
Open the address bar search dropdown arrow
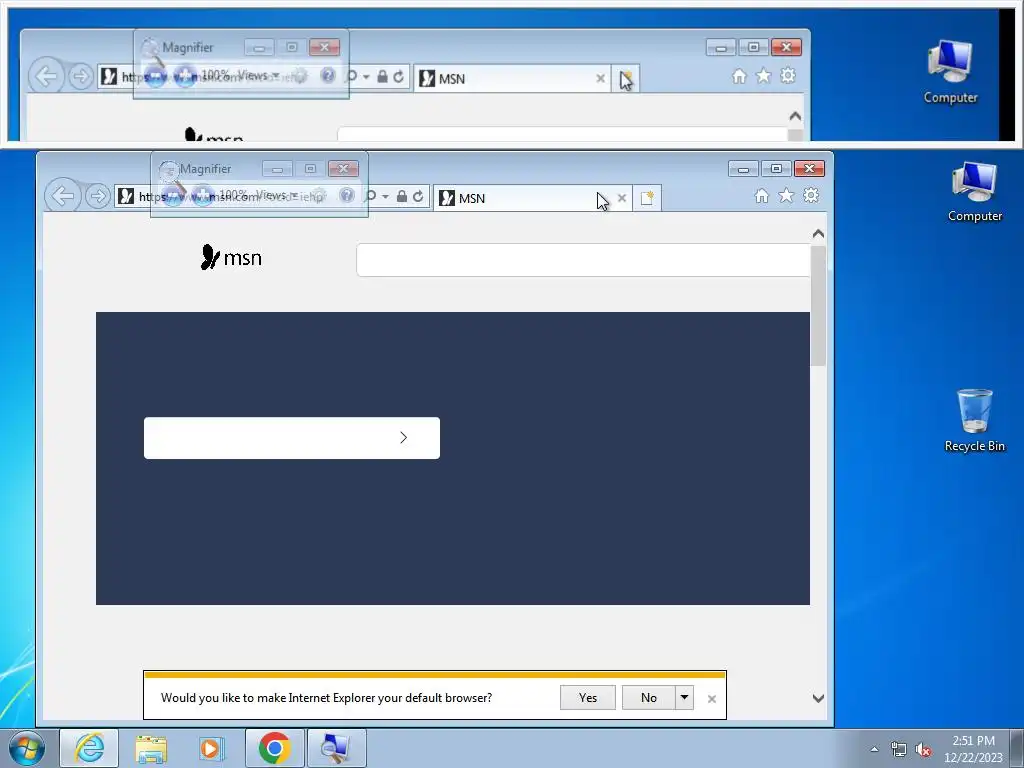[385, 197]
